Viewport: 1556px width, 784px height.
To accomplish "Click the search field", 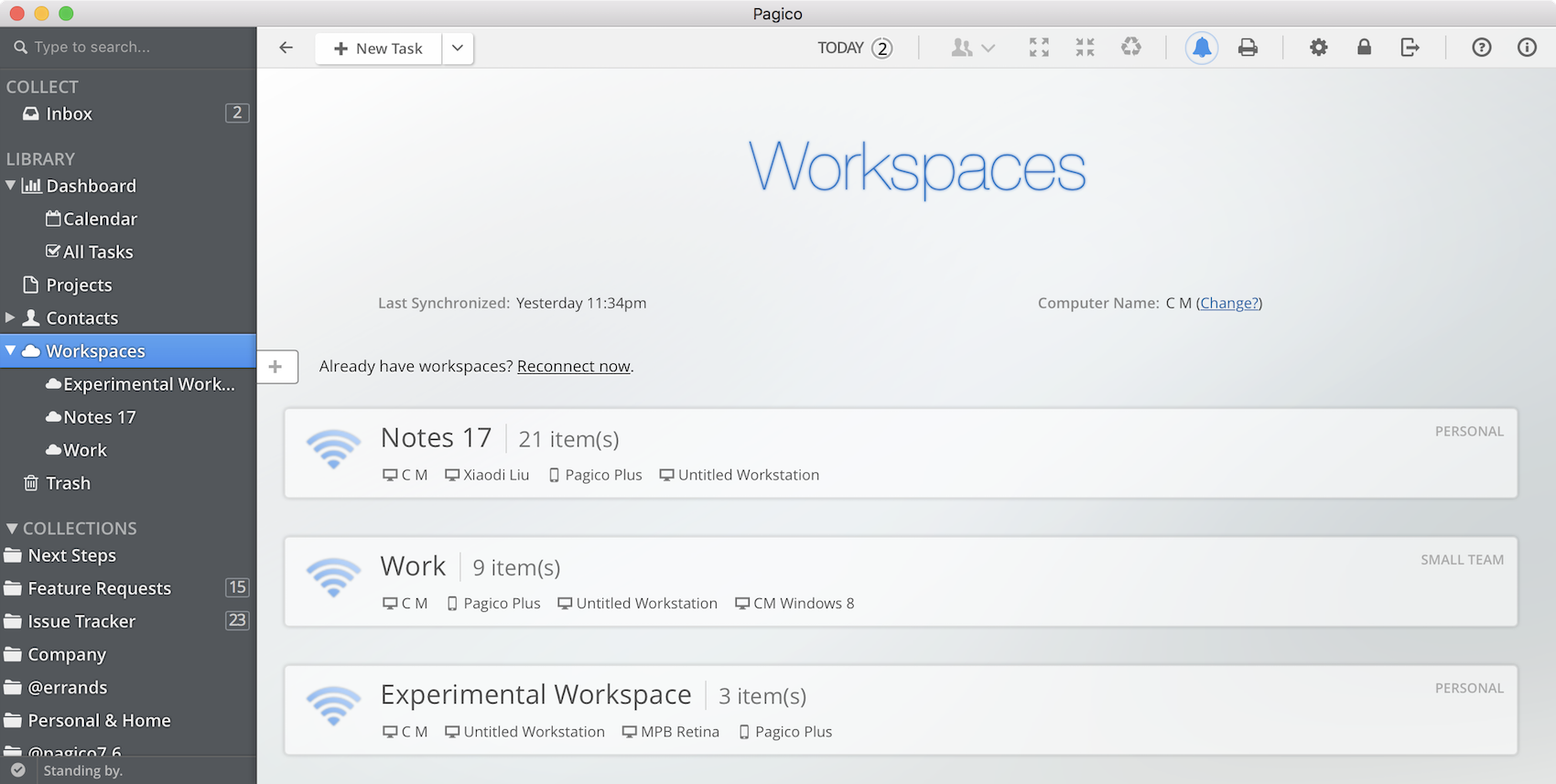I will coord(128,47).
